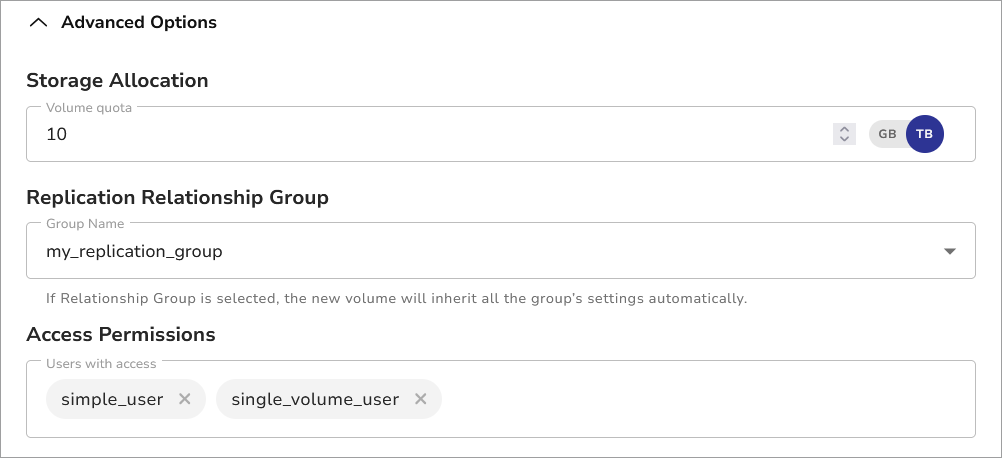Click the Advanced Options section title
1002x458 pixels.
point(138,22)
